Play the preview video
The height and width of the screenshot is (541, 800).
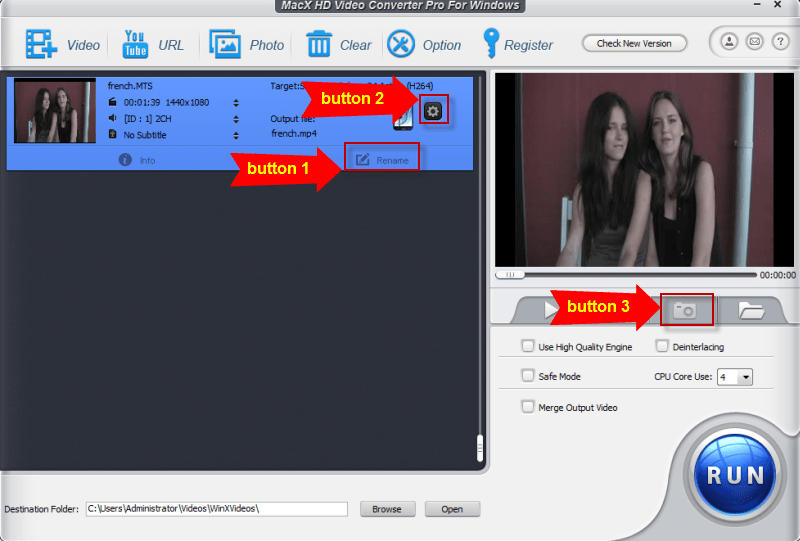(551, 310)
